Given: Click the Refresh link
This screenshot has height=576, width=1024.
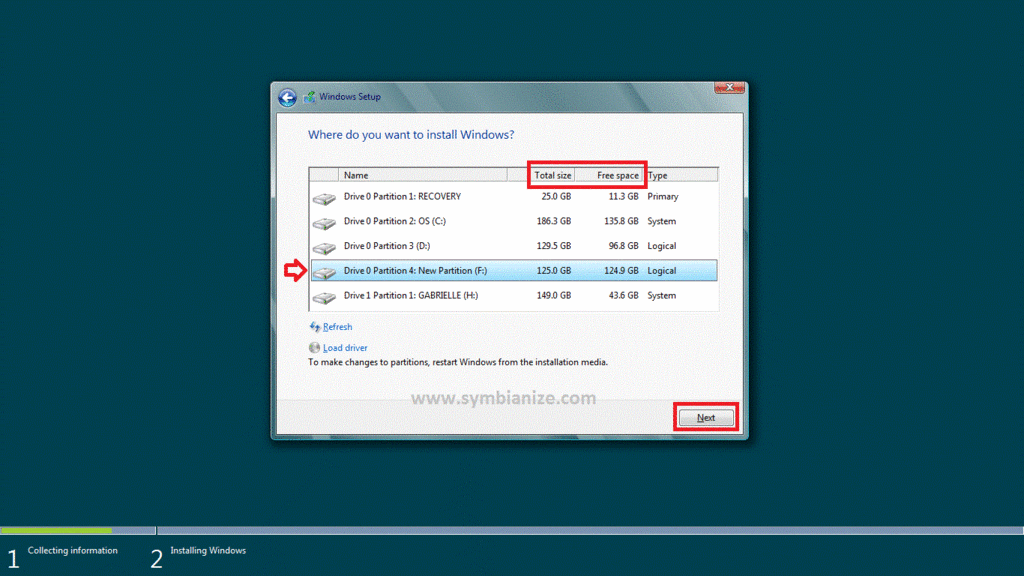Looking at the screenshot, I should (x=338, y=327).
